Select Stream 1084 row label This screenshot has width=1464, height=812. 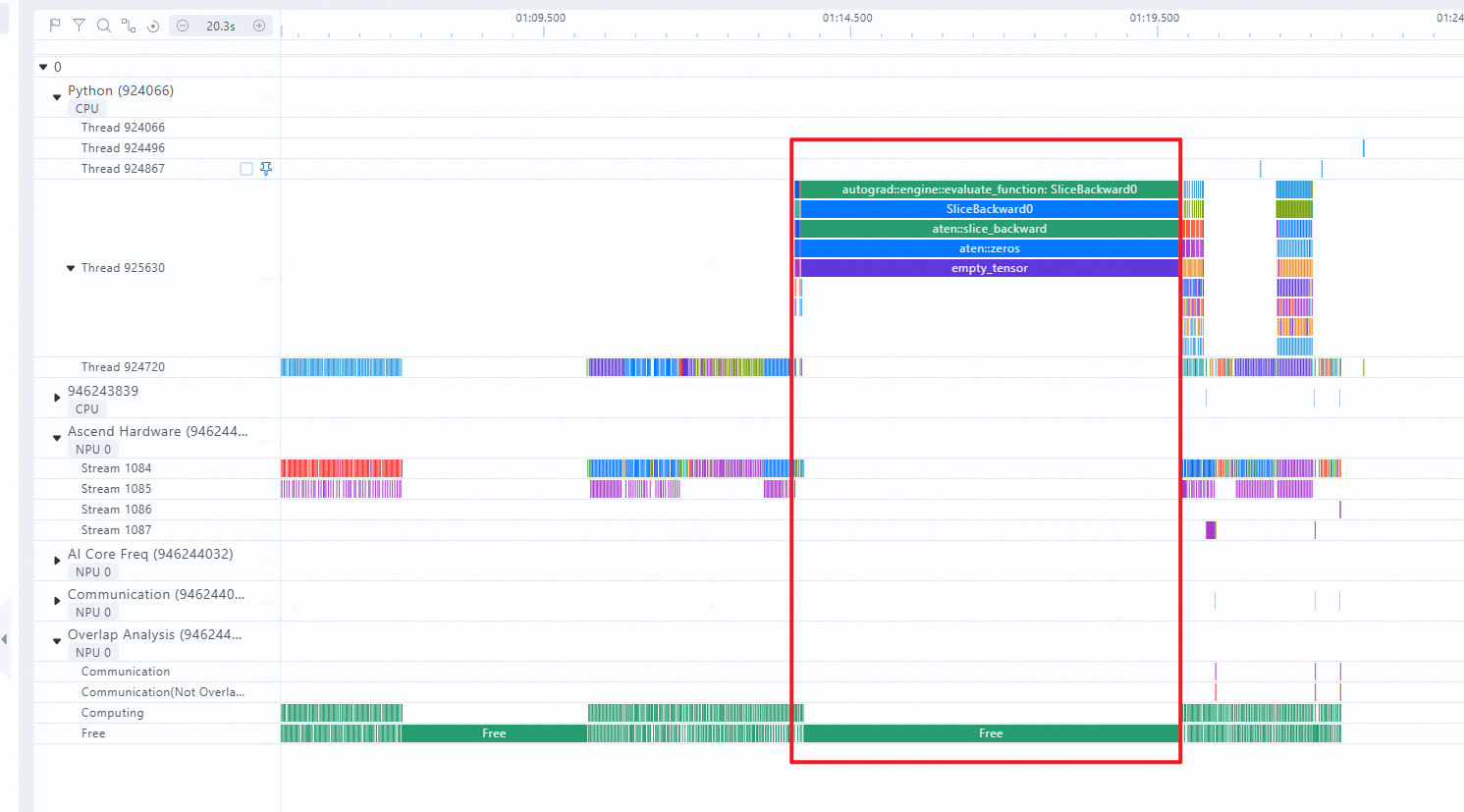click(116, 468)
